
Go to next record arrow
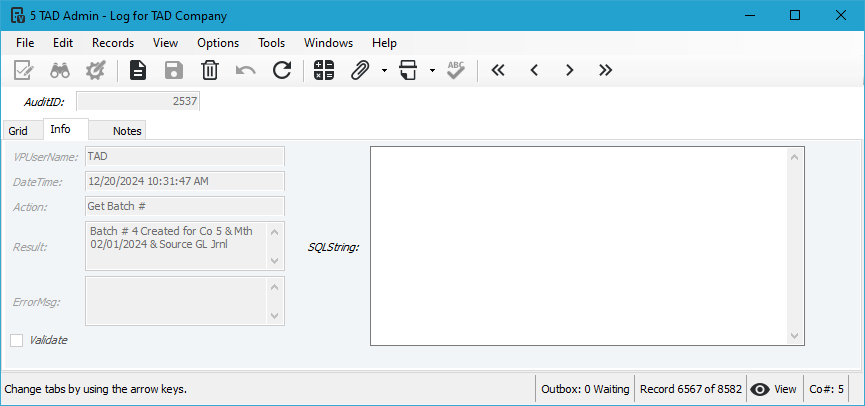[x=570, y=71]
